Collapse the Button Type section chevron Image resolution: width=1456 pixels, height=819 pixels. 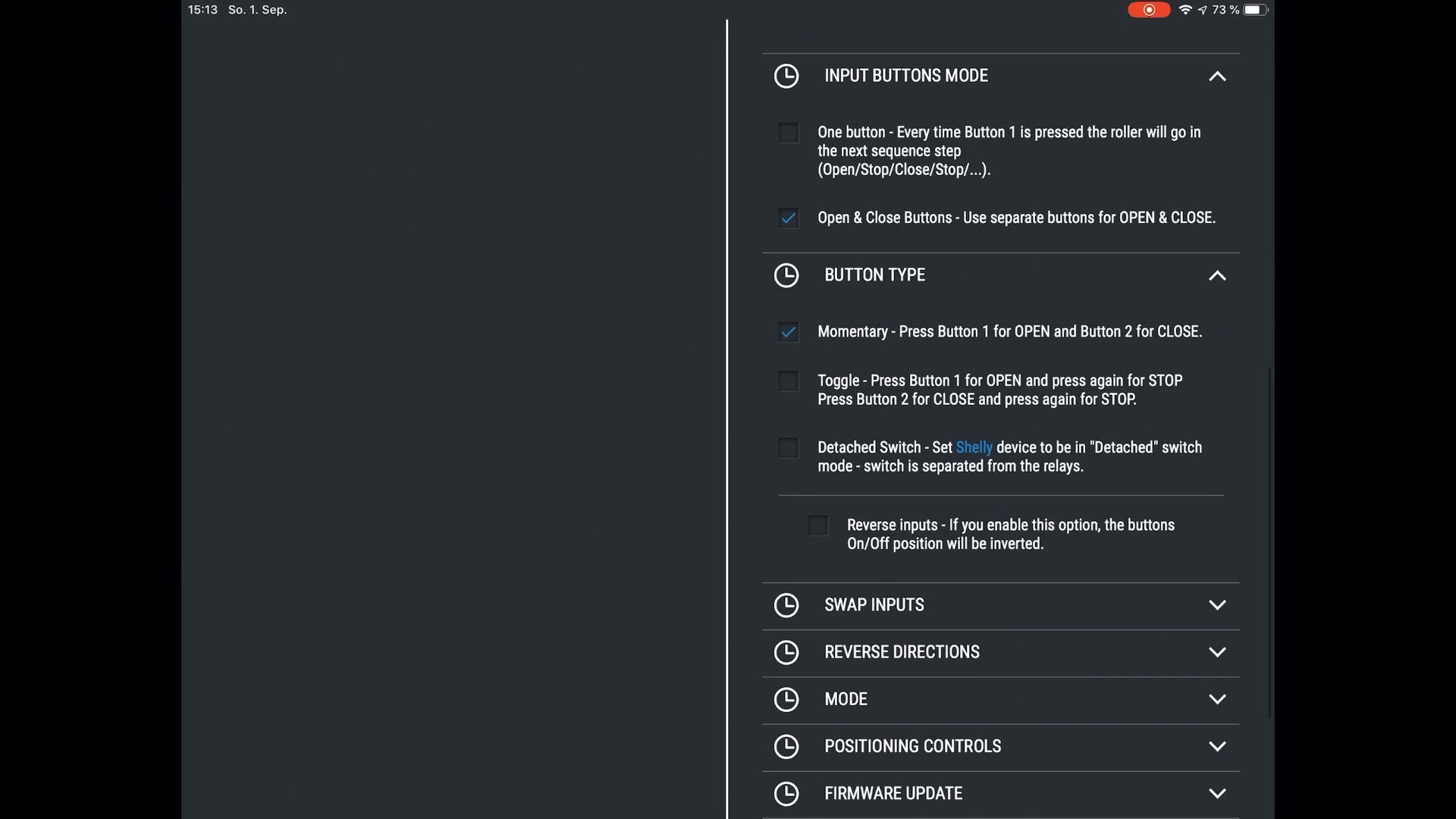pyautogui.click(x=1217, y=275)
